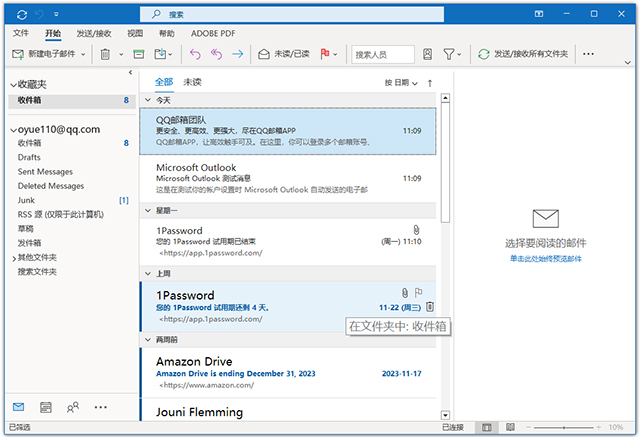This screenshot has width=640, height=437.
Task: Collapse the 今天 message group
Action: [x=148, y=100]
